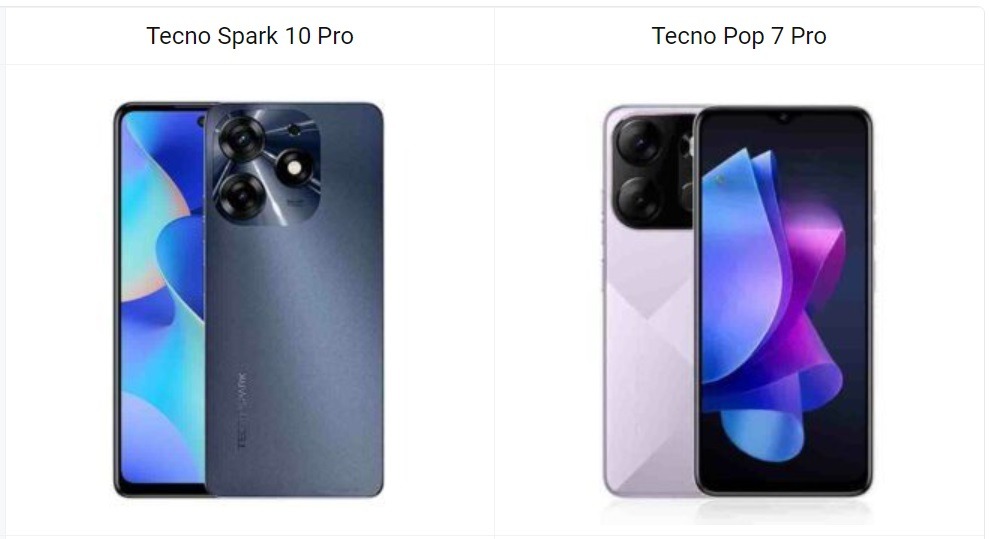989x539 pixels.
Task: Click the Pop 7 Pro waterdrop notch camera
Action: pos(784,118)
